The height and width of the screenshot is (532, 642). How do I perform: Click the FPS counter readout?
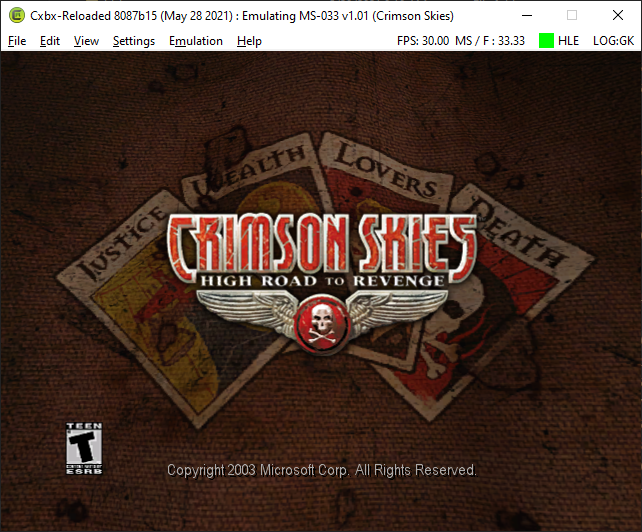click(x=423, y=41)
